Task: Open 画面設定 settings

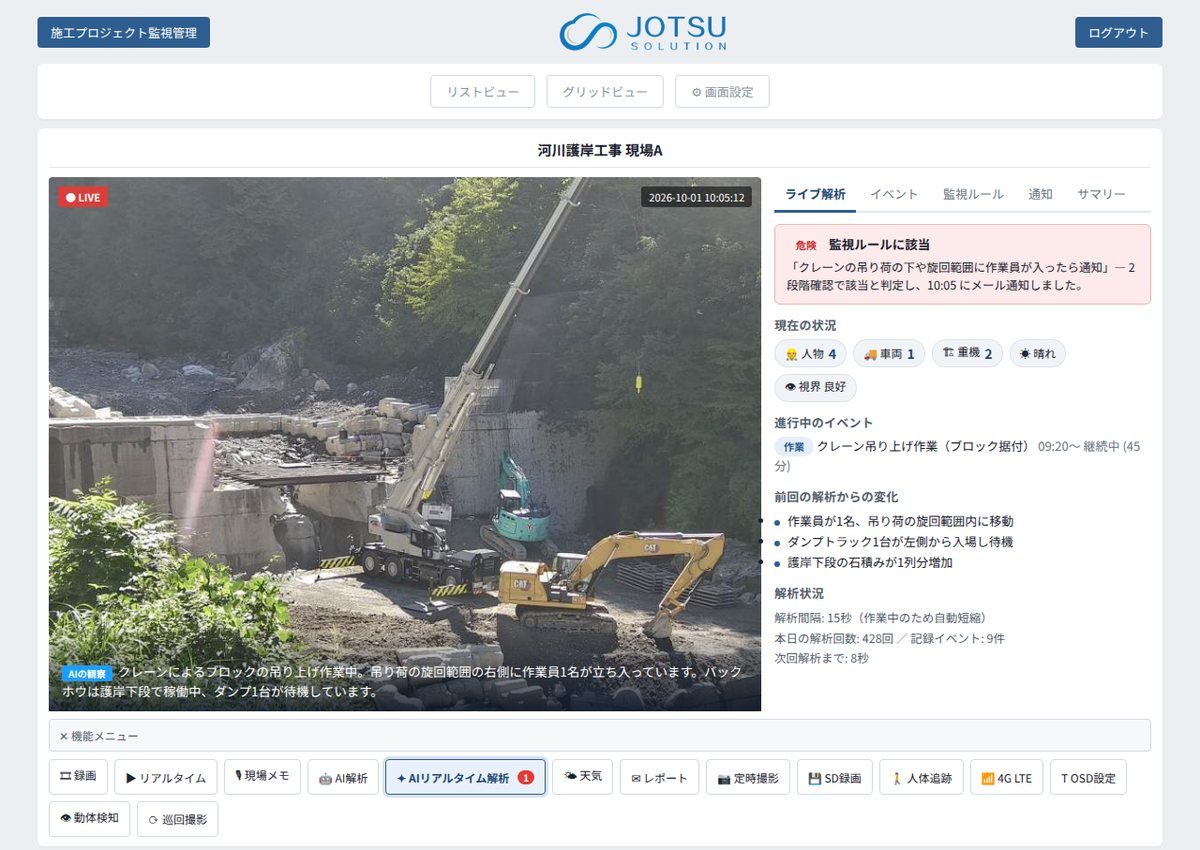Action: [722, 91]
